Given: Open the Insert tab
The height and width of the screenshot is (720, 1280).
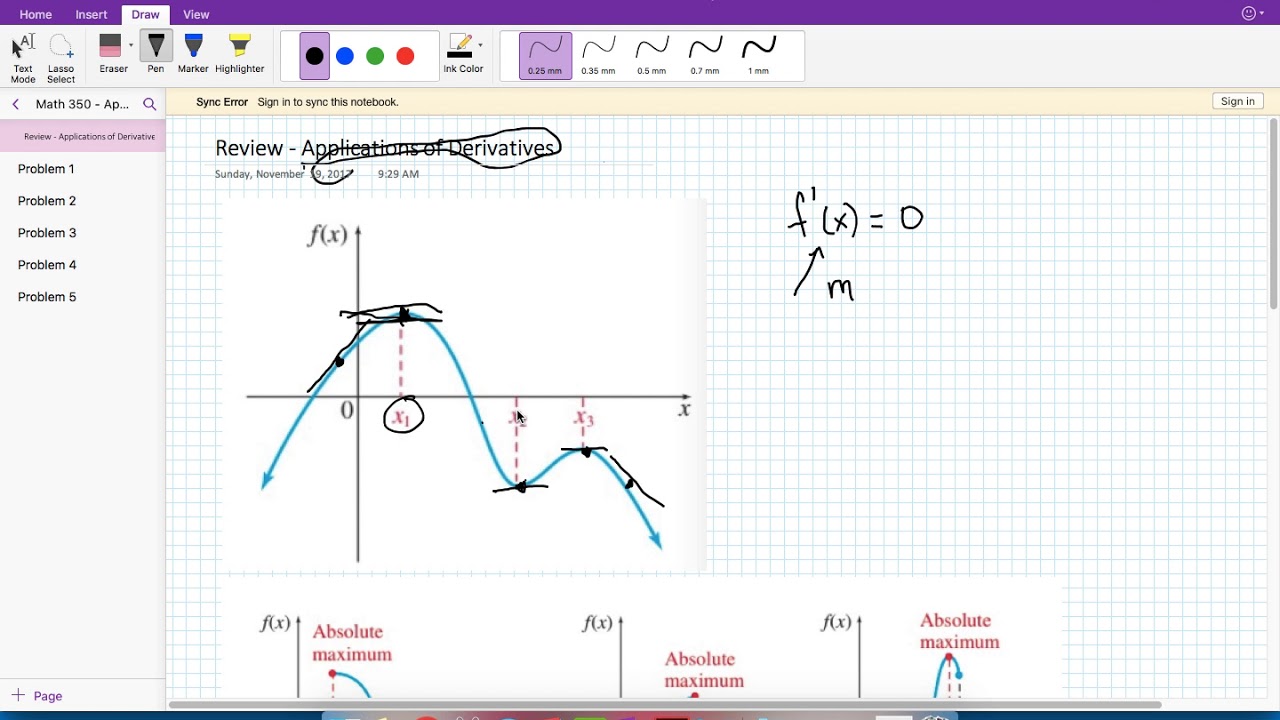Looking at the screenshot, I should pos(91,14).
